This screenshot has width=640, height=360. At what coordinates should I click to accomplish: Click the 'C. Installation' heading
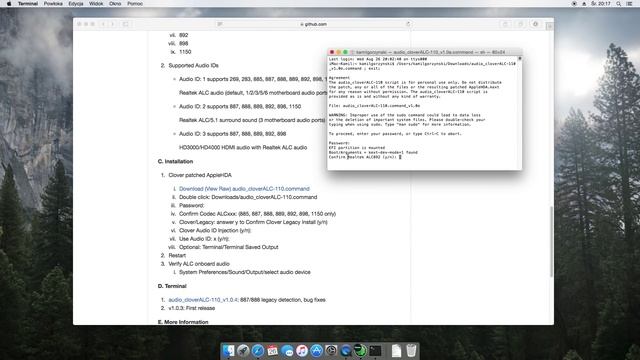pyautogui.click(x=175, y=161)
